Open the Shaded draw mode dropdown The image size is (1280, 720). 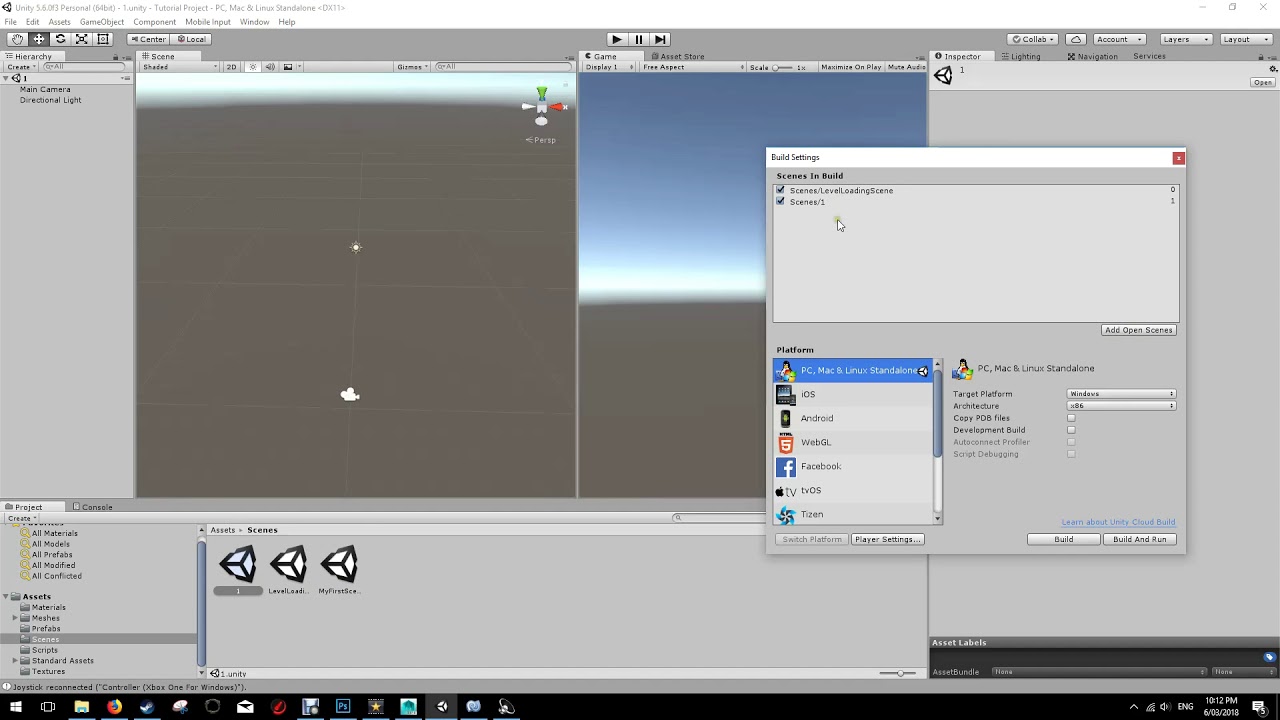(180, 67)
